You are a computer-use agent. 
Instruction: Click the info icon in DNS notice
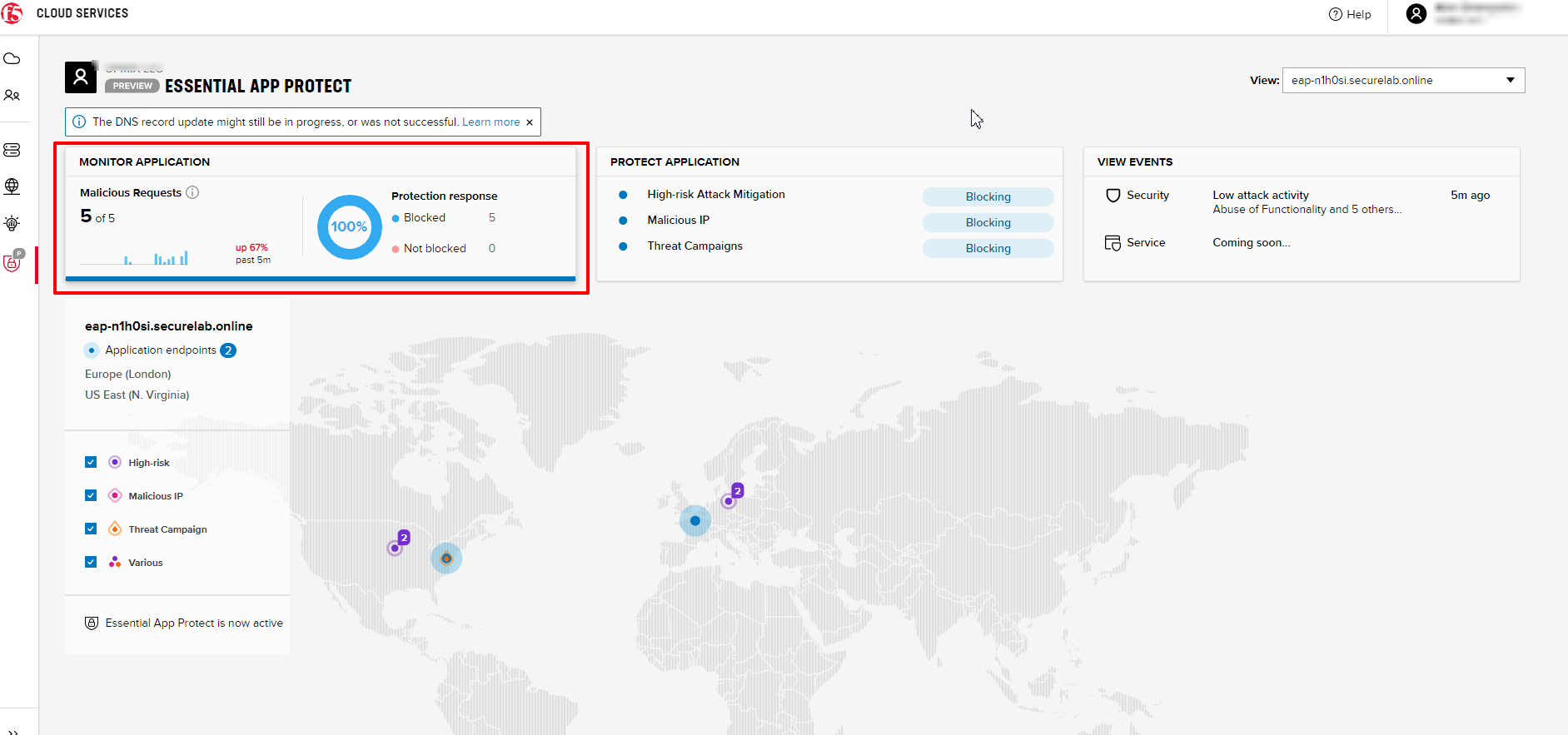(79, 122)
